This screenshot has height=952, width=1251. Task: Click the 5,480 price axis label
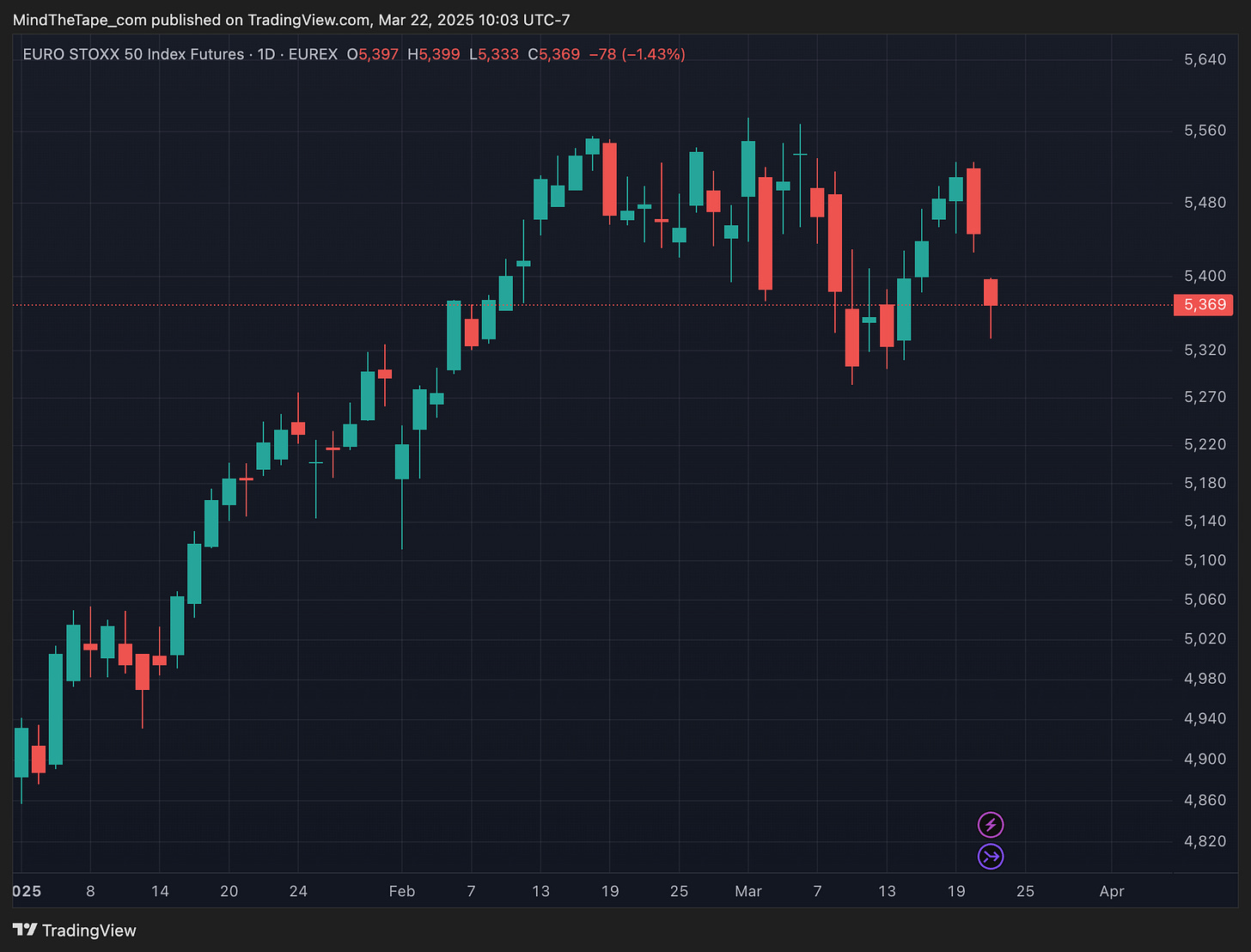[1205, 203]
